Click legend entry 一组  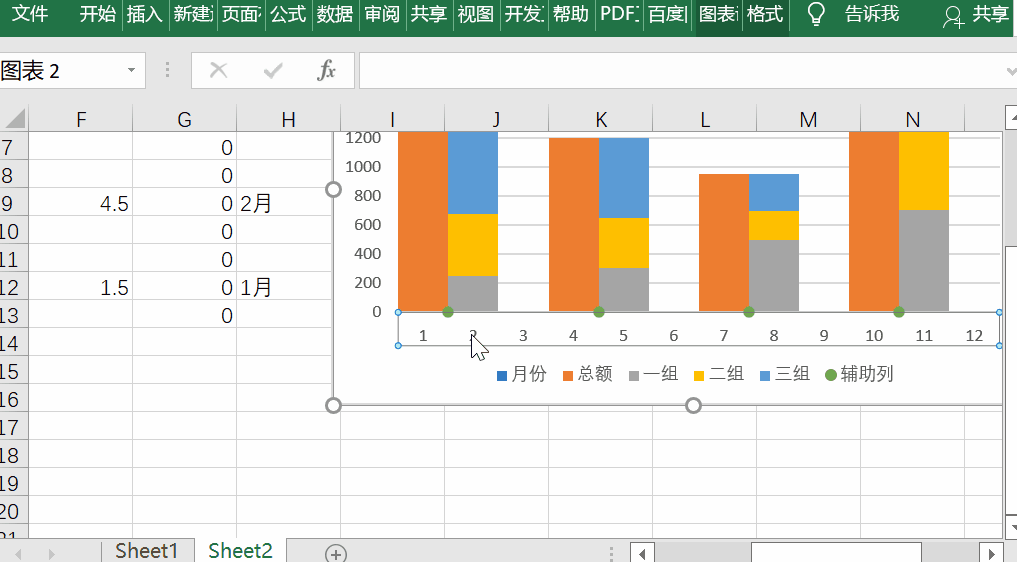point(654,374)
